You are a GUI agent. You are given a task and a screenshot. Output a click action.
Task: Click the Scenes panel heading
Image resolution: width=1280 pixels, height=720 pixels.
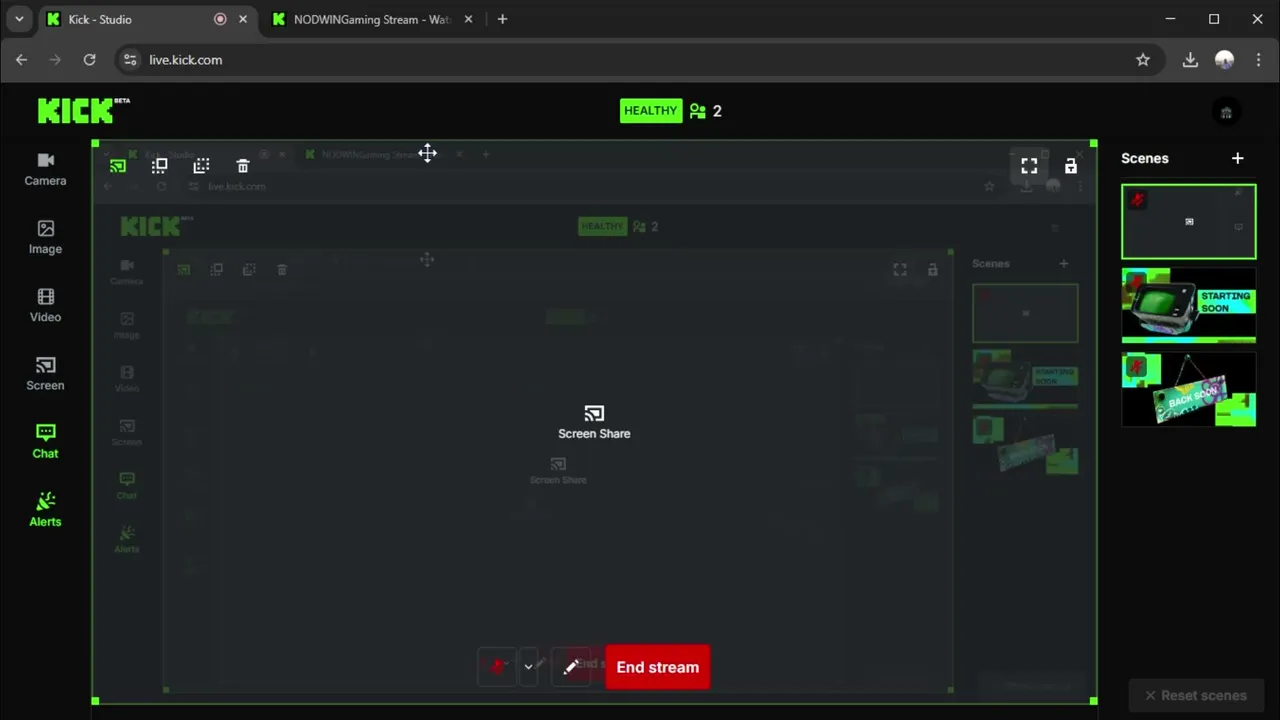[x=1145, y=158]
